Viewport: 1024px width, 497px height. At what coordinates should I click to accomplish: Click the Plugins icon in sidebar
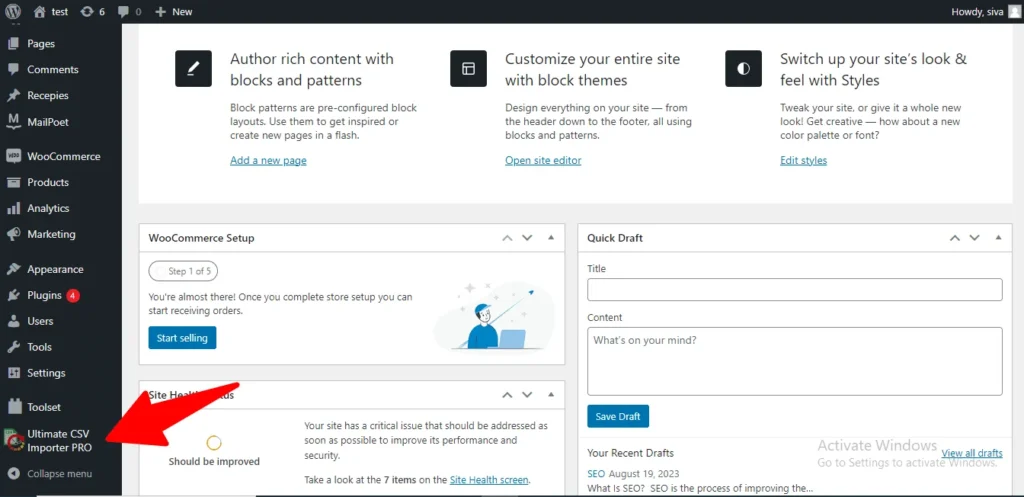(x=13, y=296)
